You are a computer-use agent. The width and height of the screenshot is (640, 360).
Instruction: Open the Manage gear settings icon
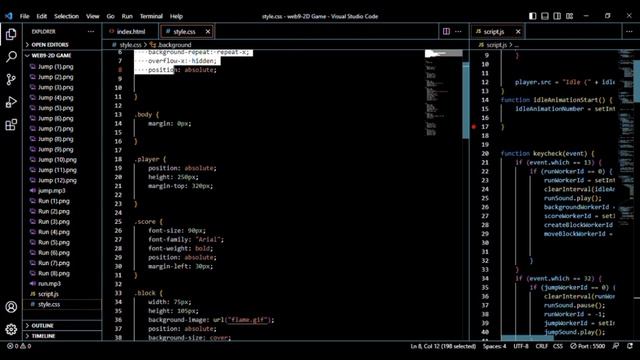click(11, 329)
